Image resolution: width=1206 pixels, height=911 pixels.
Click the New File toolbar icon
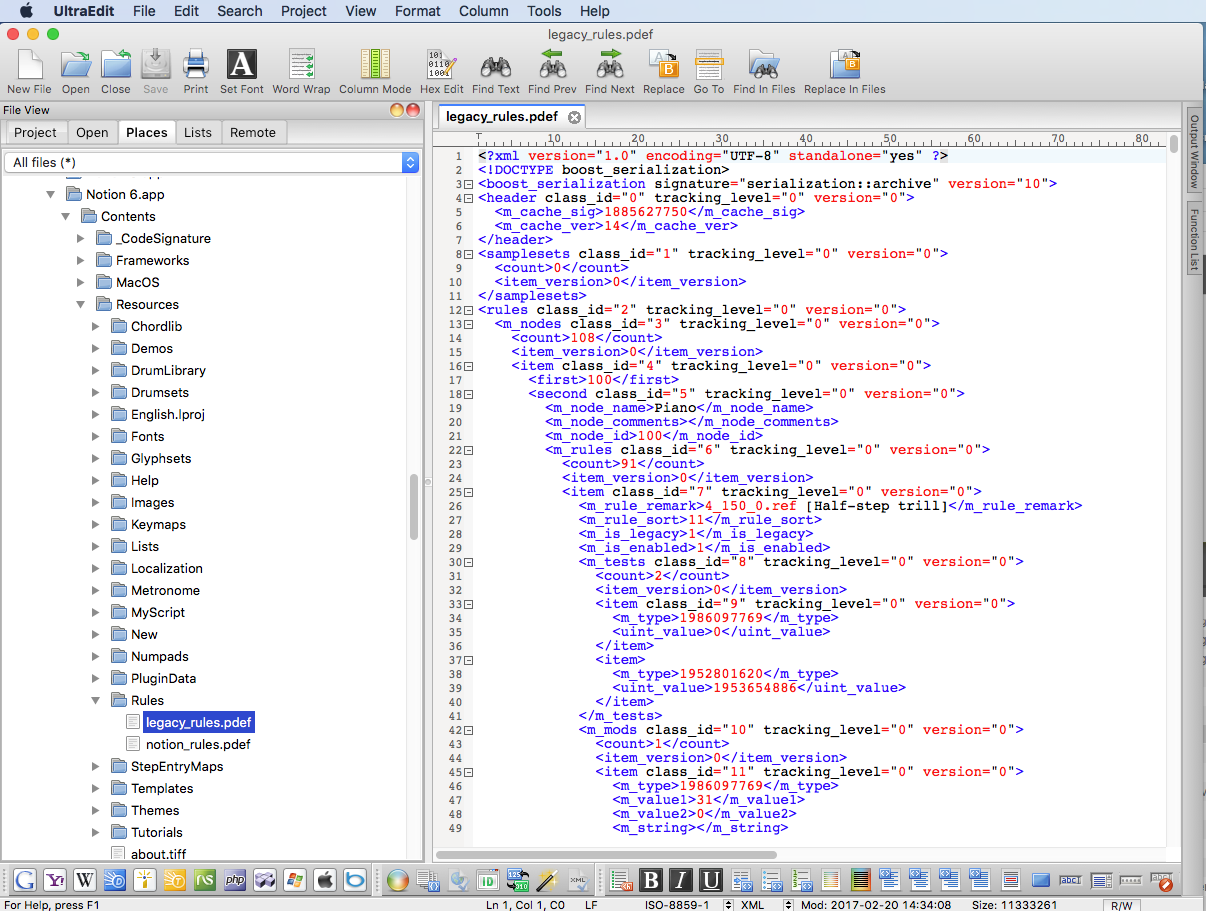point(29,70)
